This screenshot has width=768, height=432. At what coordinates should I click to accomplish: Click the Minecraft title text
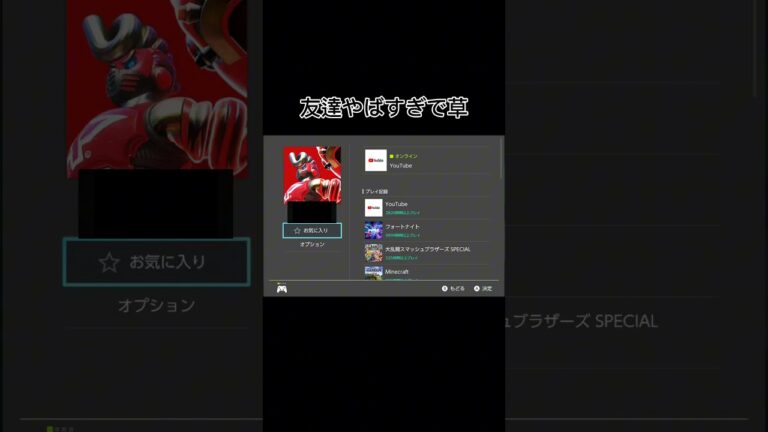(x=397, y=271)
